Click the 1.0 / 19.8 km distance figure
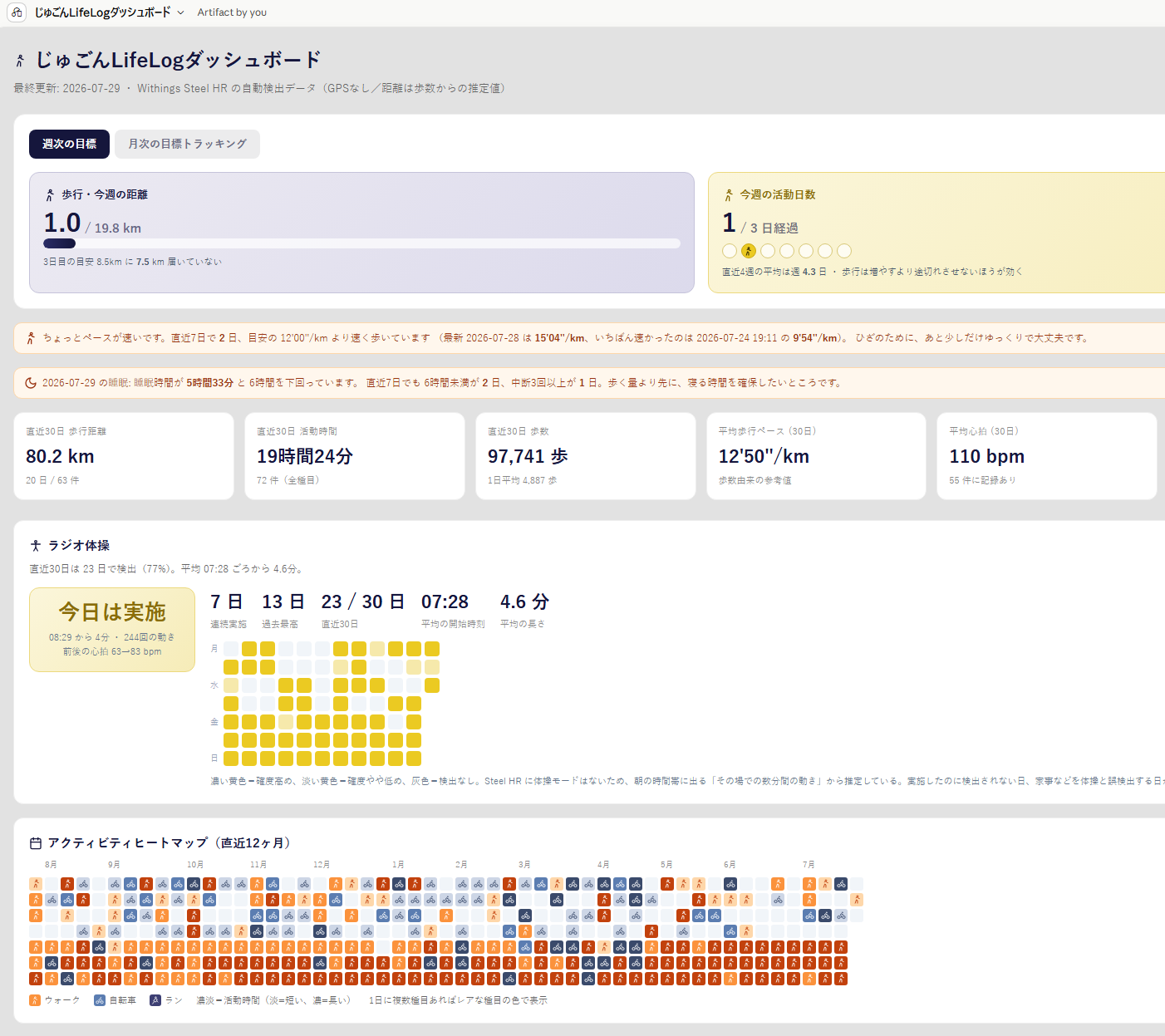Viewport: 1165px width, 1036px height. coord(92,223)
